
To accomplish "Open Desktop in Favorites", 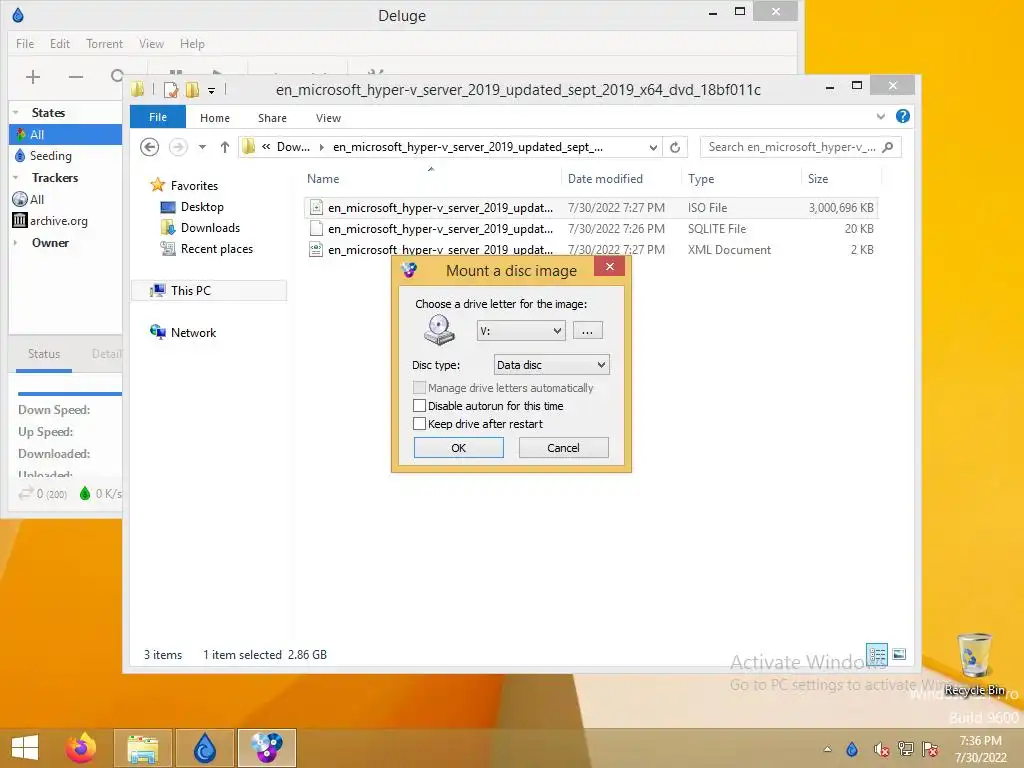I will [202, 207].
